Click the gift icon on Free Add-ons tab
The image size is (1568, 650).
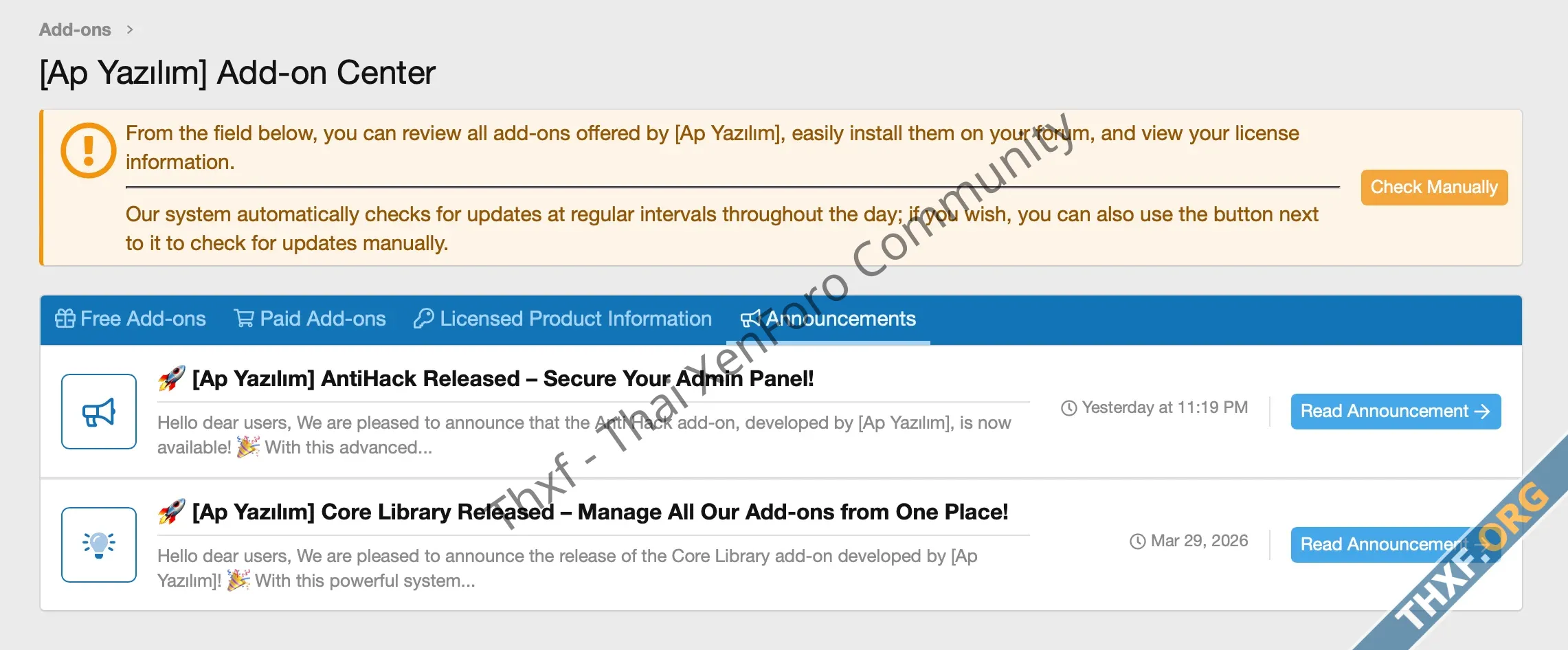(65, 319)
